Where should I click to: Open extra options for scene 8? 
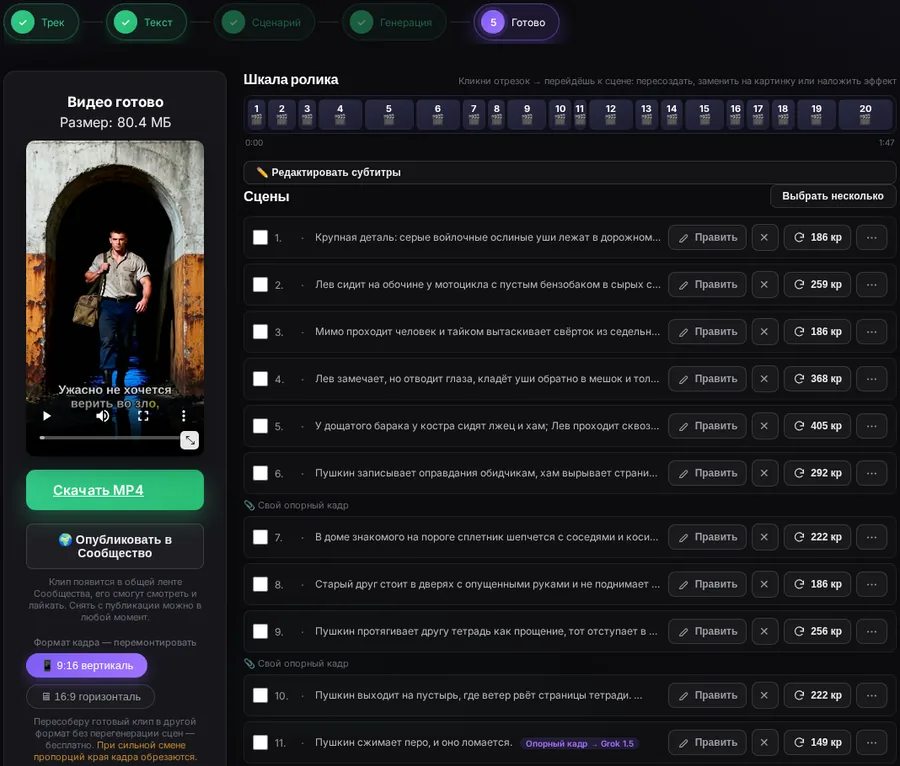click(871, 584)
